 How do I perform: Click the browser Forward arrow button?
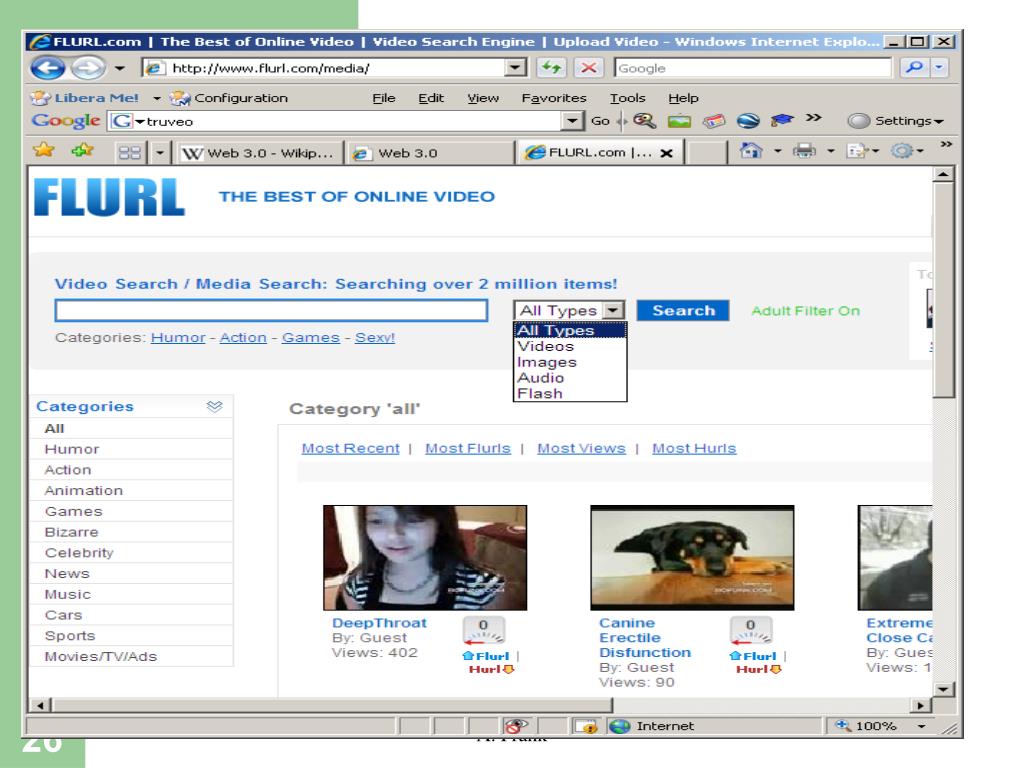(88, 67)
